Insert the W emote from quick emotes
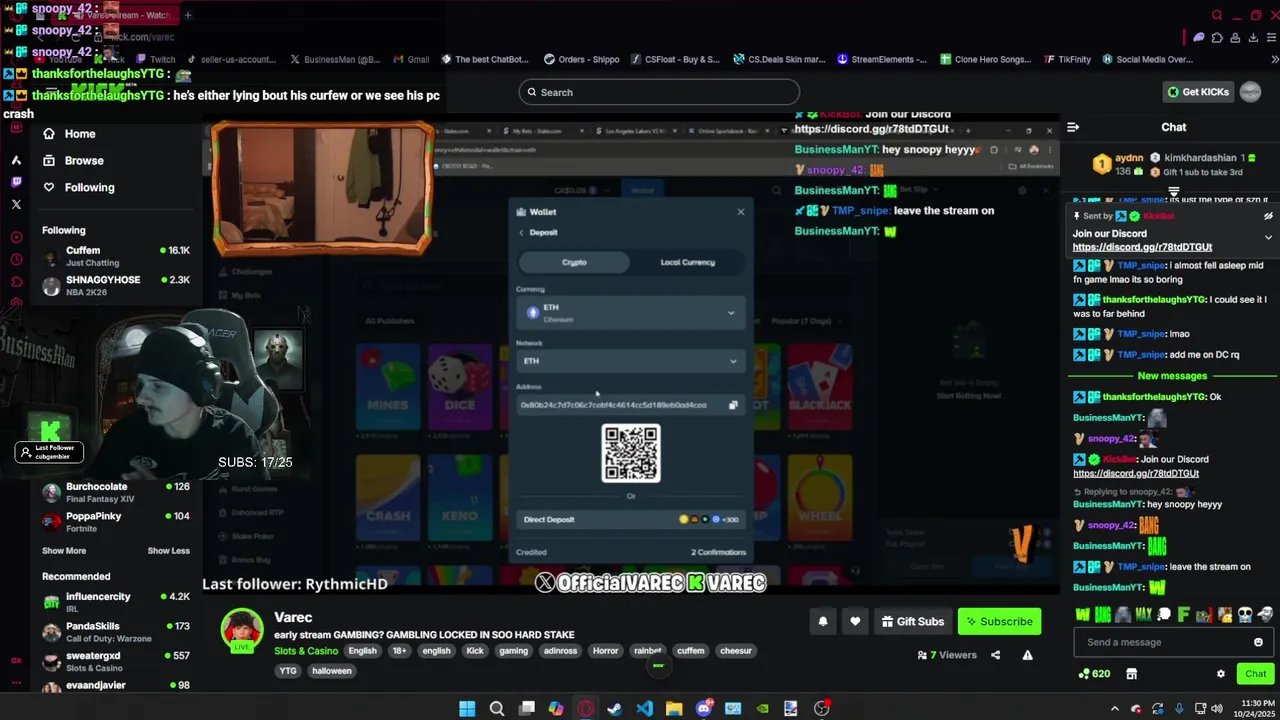The image size is (1280, 720). 1083,615
